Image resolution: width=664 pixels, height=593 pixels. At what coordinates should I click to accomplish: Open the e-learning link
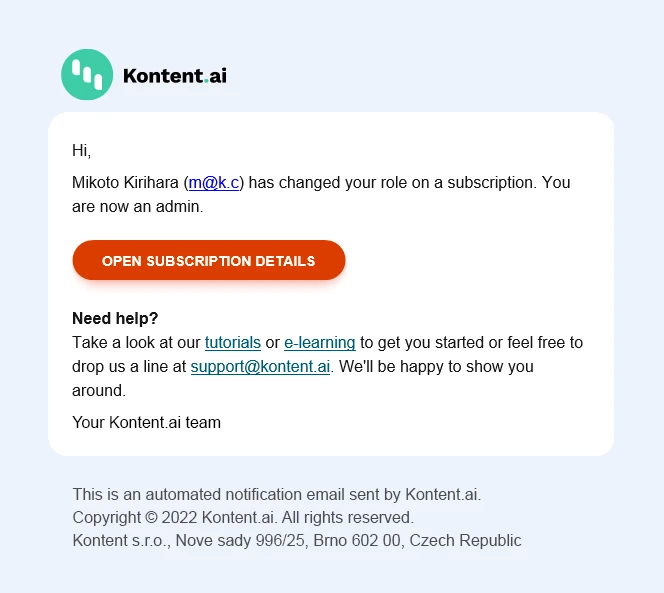[320, 342]
